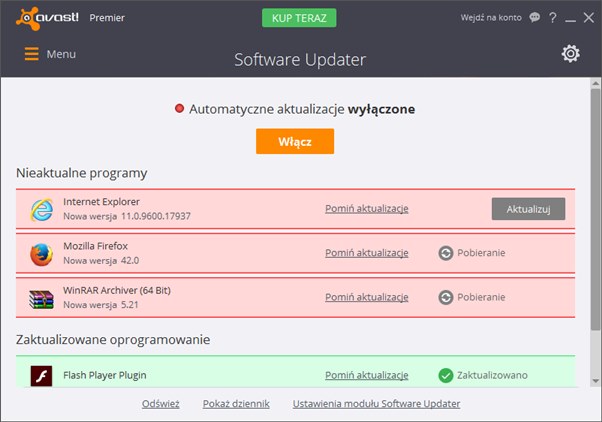602x422 pixels.
Task: Skip Internet Explorer update via Pomiń aktualizacje
Action: [x=367, y=209]
